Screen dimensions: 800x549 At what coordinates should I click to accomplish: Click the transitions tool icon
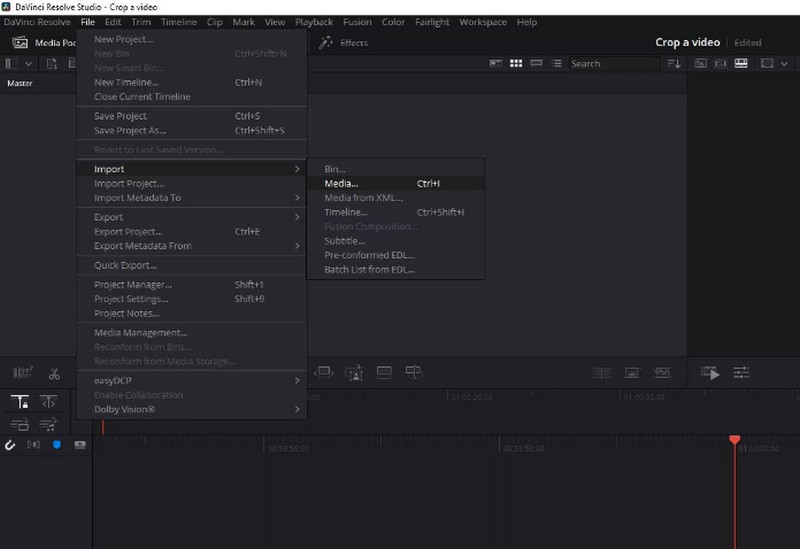coord(602,373)
